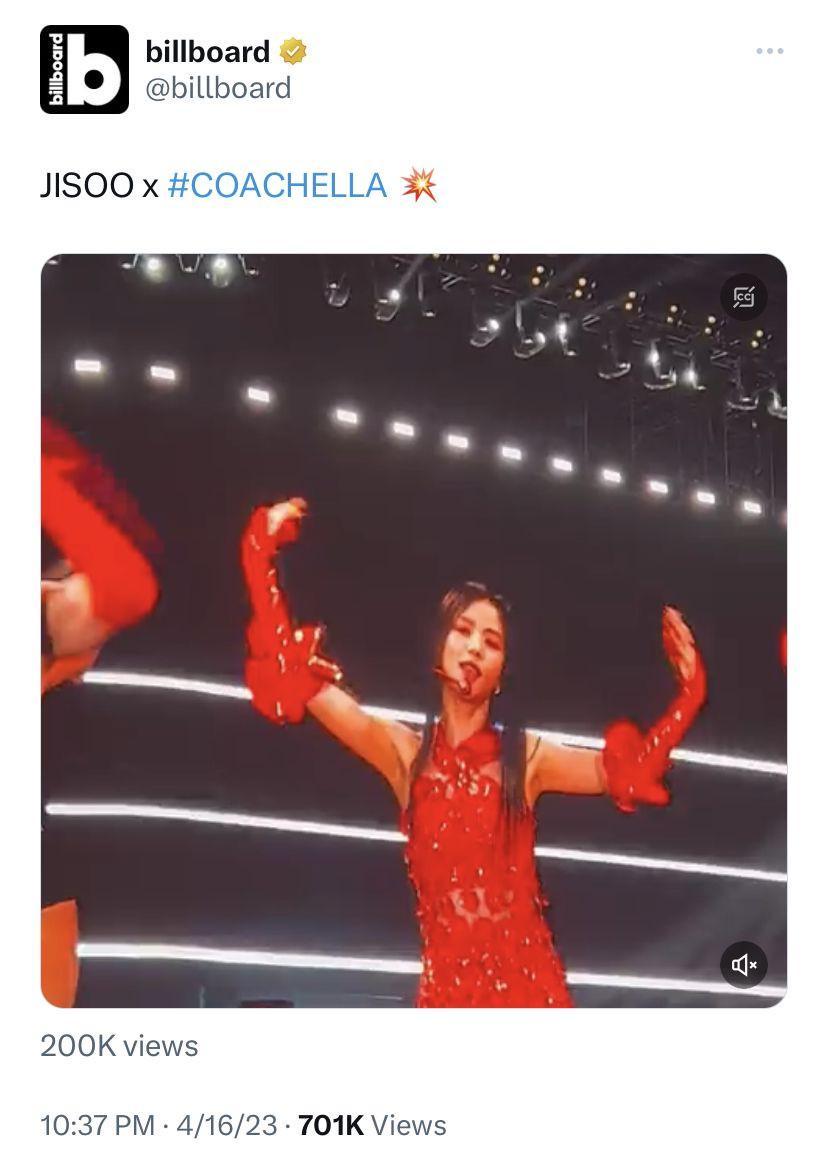Viewport: 828px width, 1164px height.
Task: Unmute the video with the speaker icon
Action: [743, 964]
